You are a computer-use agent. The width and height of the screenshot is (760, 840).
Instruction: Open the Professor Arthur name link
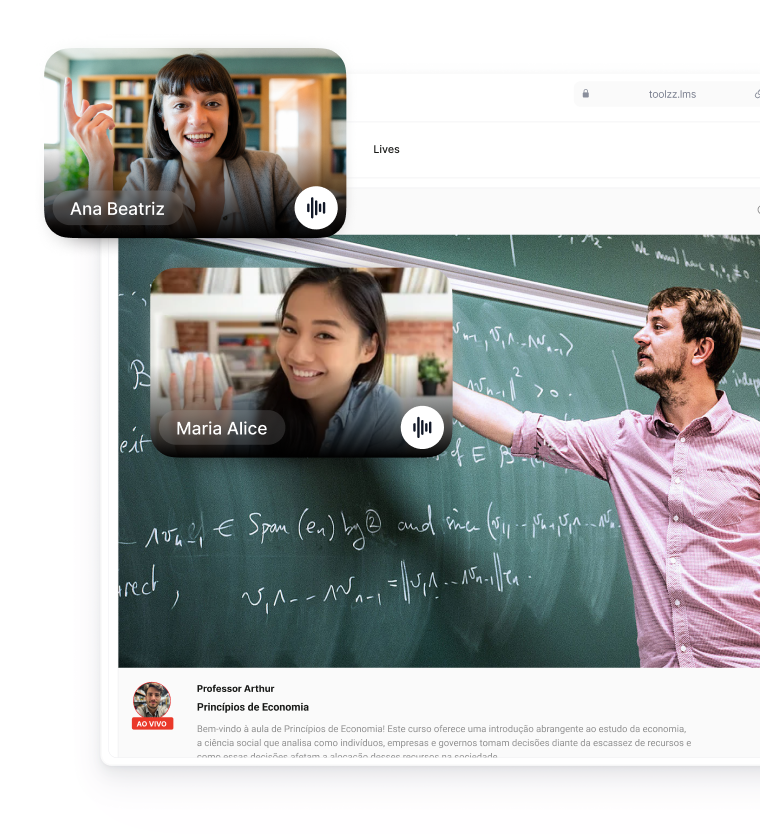(235, 688)
